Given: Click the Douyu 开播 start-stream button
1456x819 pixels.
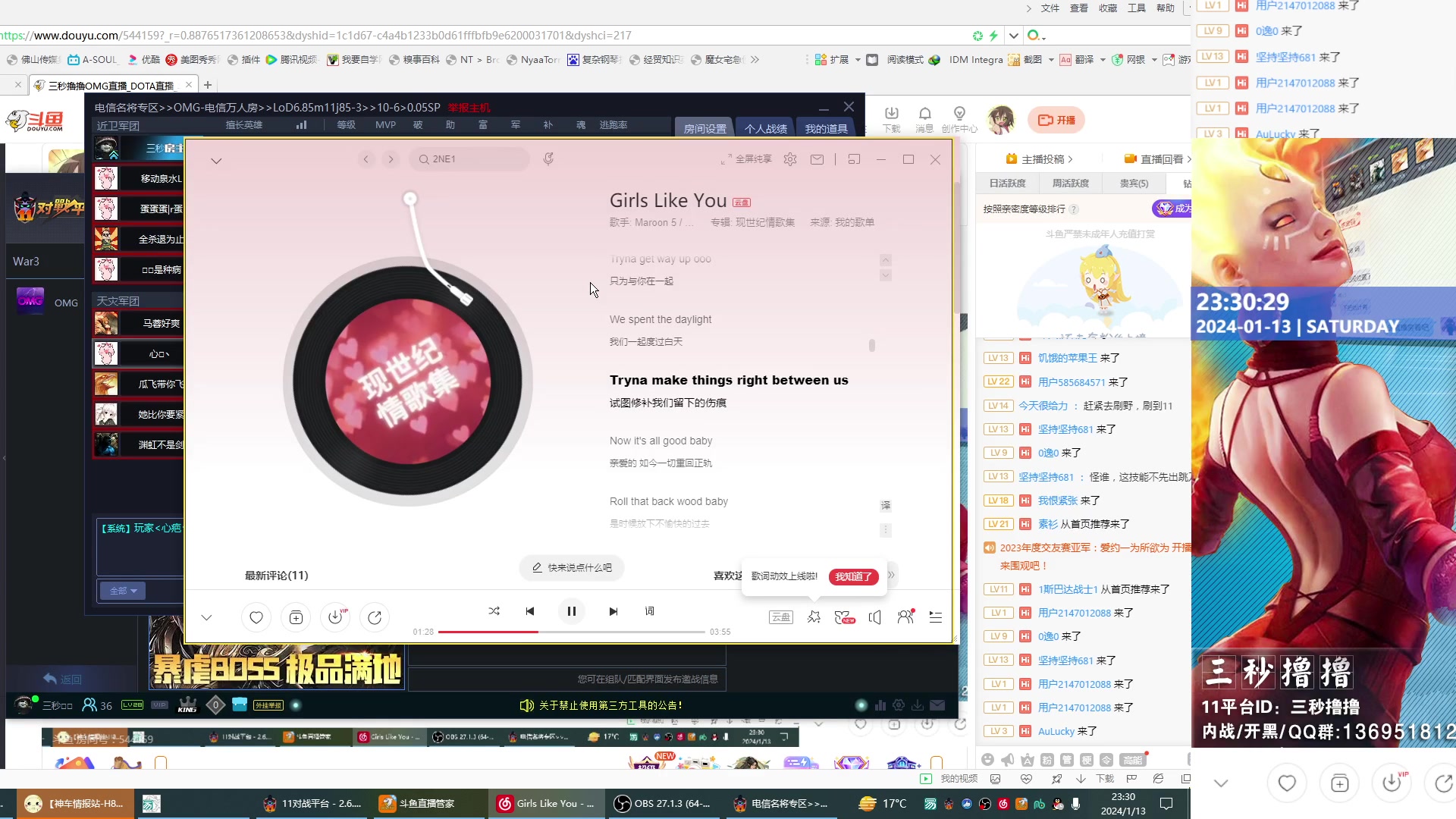Looking at the screenshot, I should pyautogui.click(x=1056, y=120).
